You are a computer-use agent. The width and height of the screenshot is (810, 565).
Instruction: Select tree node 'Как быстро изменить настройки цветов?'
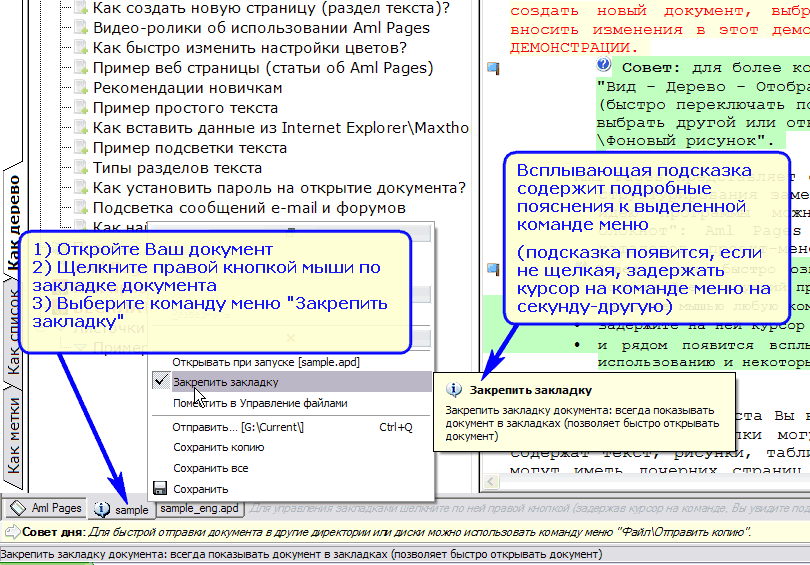click(x=250, y=48)
